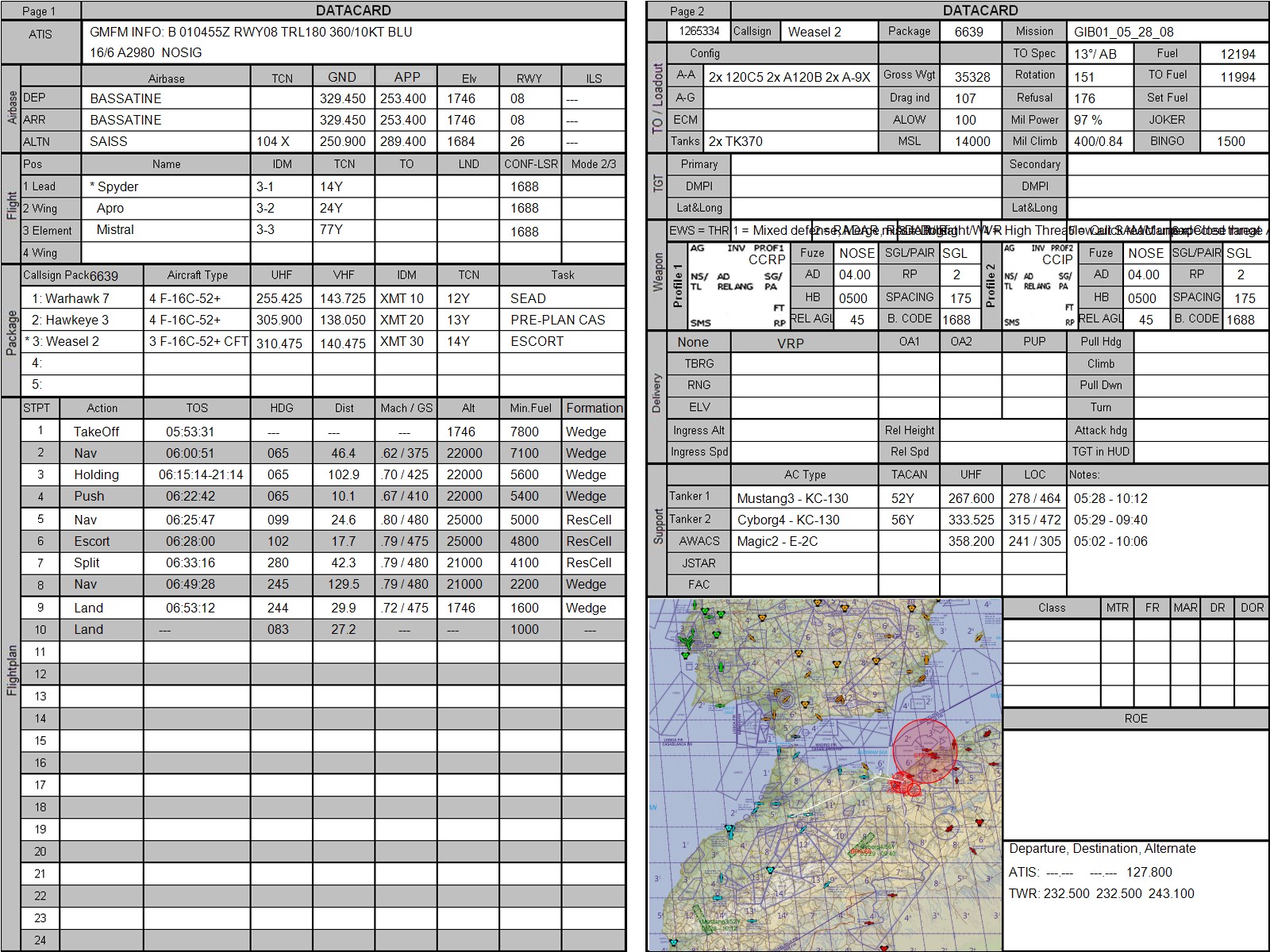Select flight lead name '* Spyder'
Viewport: 1270px width, 952px height.
[x=114, y=186]
